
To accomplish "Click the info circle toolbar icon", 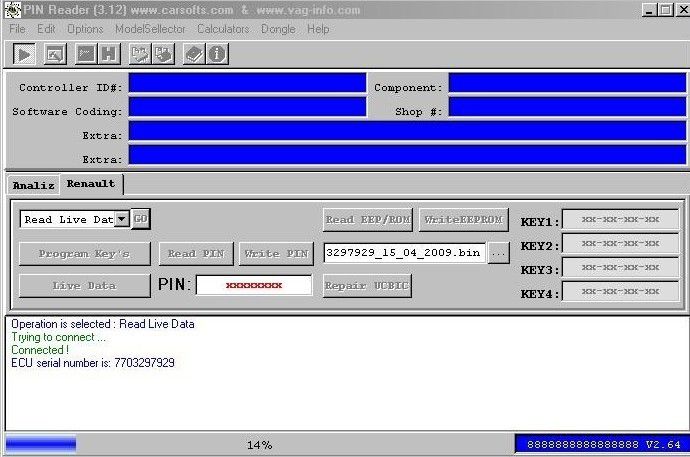I will coord(216,53).
